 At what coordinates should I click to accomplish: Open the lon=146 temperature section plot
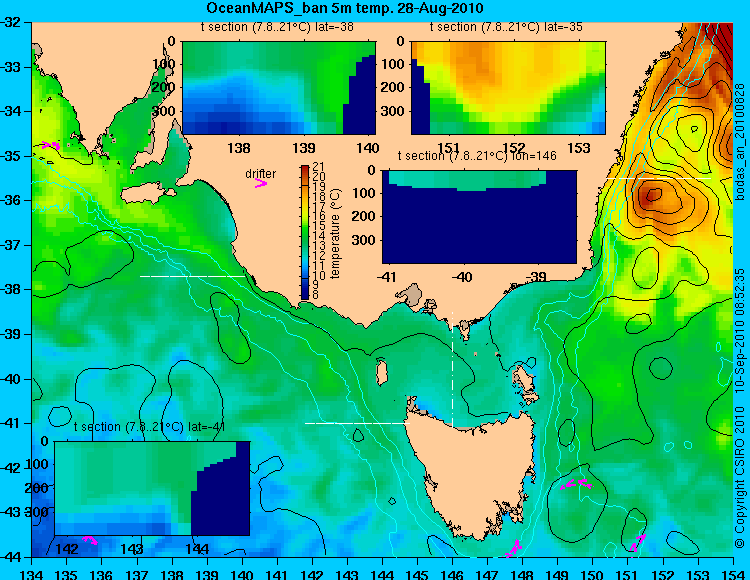click(x=479, y=217)
